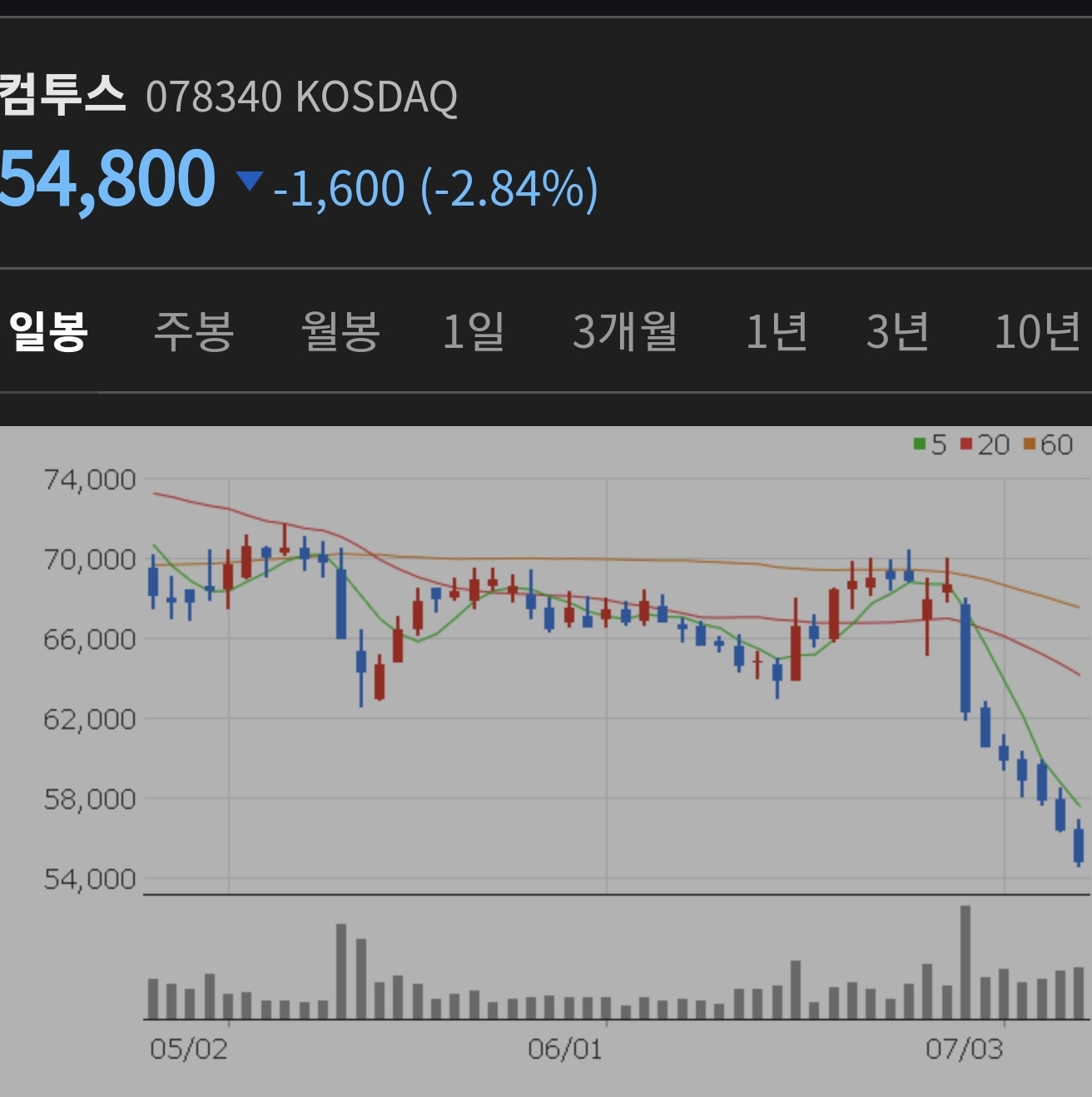Image resolution: width=1092 pixels, height=1097 pixels.
Task: Click the 58,000 price axis label
Action: point(89,799)
